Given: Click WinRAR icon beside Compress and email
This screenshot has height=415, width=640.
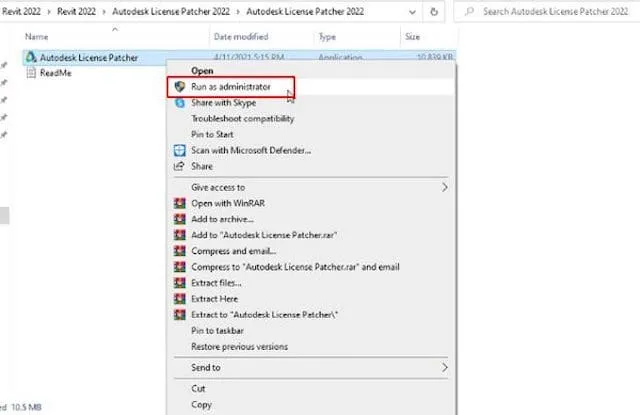Looking at the screenshot, I should click(180, 251).
